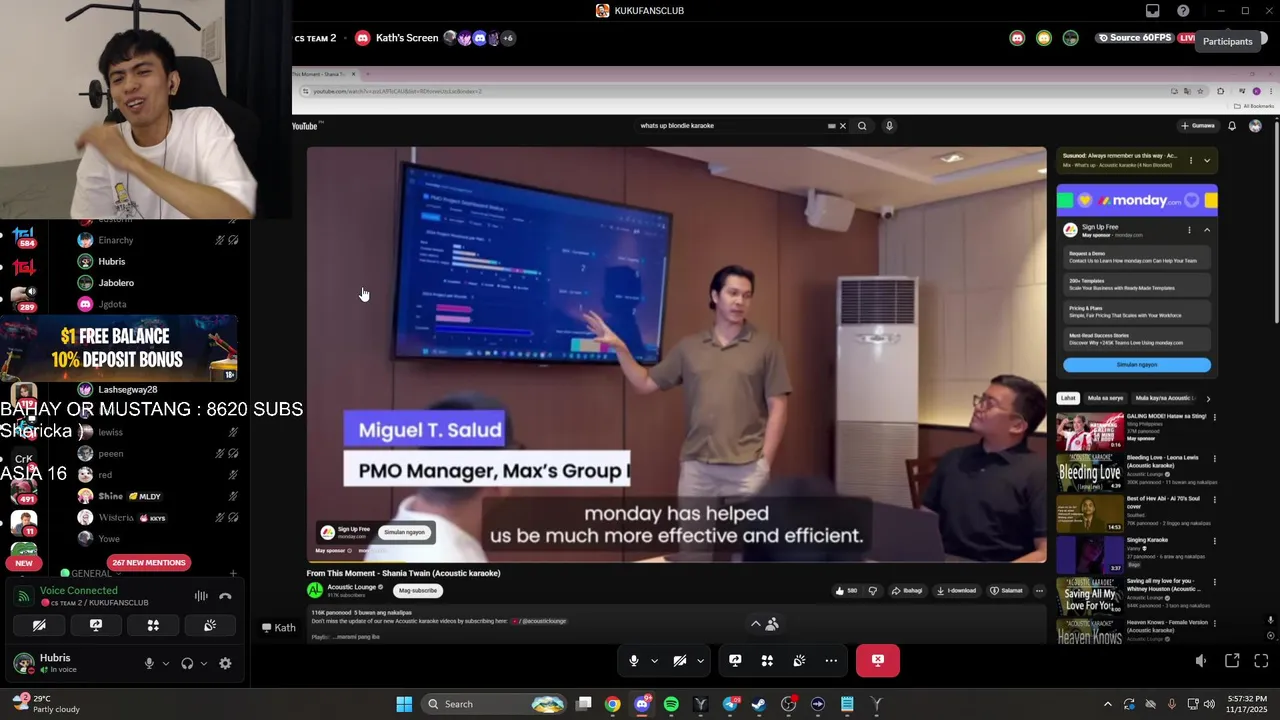The image size is (1280, 720).
Task: Click share screen in stream control bar
Action: click(x=735, y=660)
